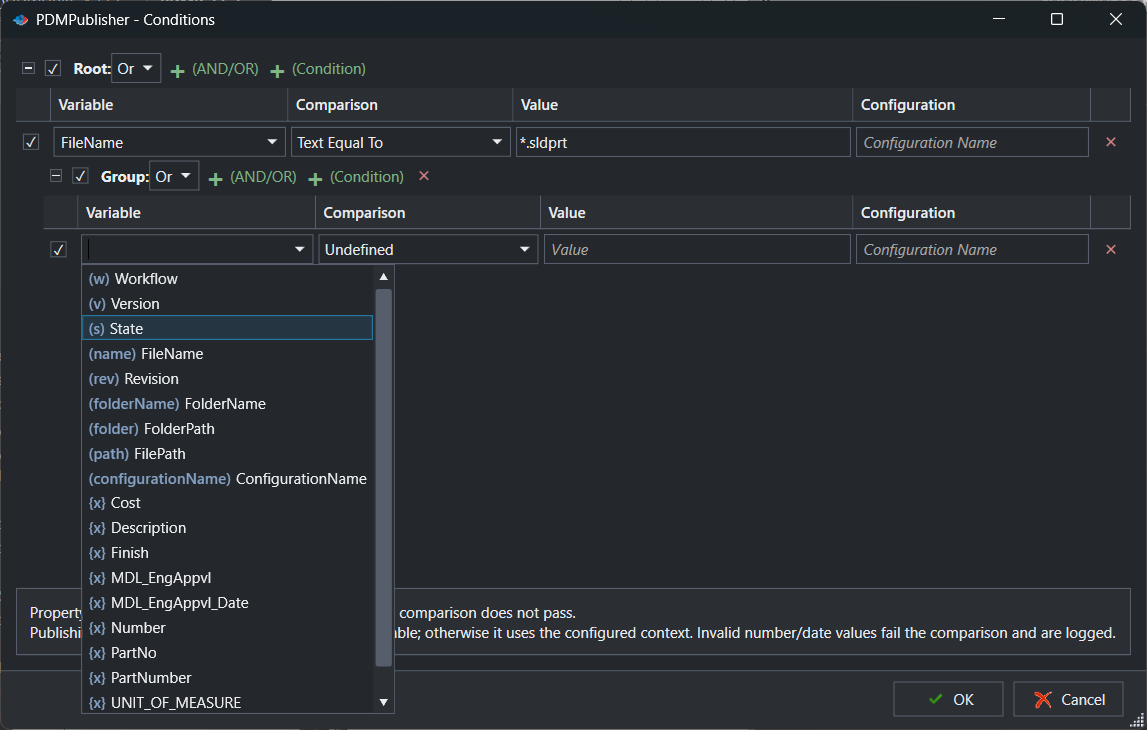Screen dimensions: 1147x730
Task: Click the variable list scroll down arrow
Action: 383,702
